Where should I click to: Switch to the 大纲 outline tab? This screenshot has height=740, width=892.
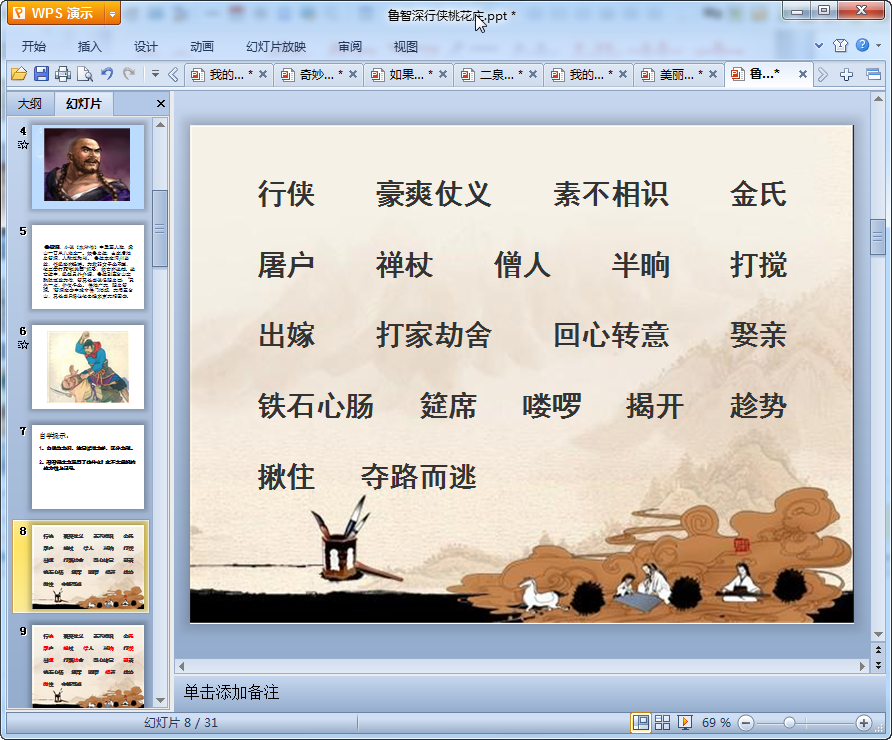30,104
